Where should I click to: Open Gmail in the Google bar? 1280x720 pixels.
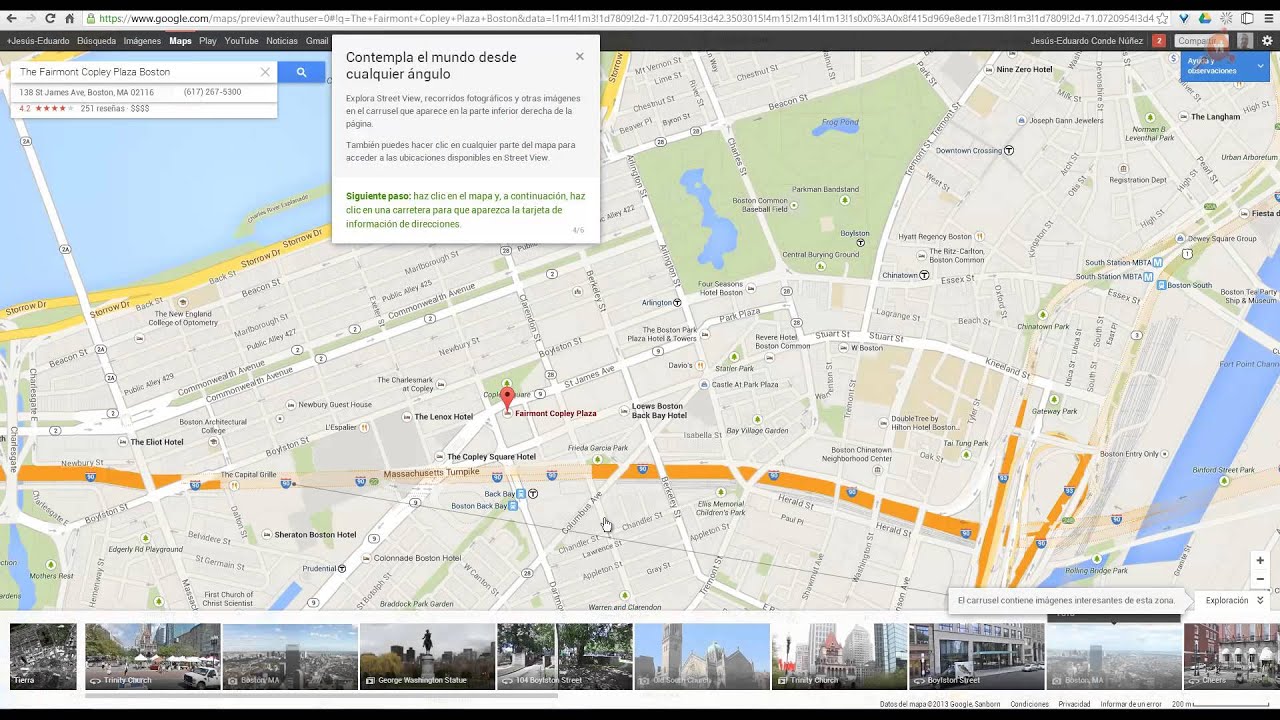[x=317, y=41]
